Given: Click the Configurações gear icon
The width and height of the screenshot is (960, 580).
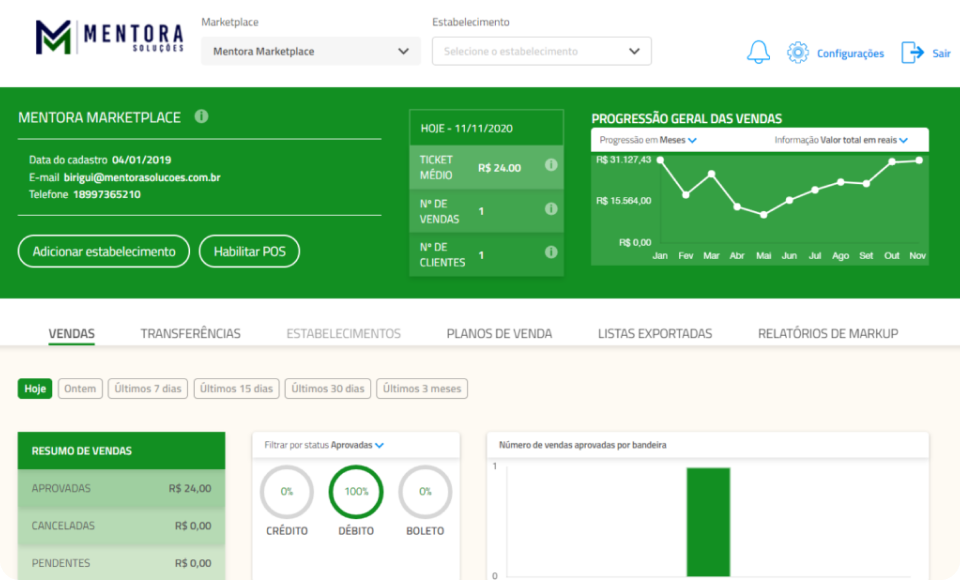Looking at the screenshot, I should point(798,53).
